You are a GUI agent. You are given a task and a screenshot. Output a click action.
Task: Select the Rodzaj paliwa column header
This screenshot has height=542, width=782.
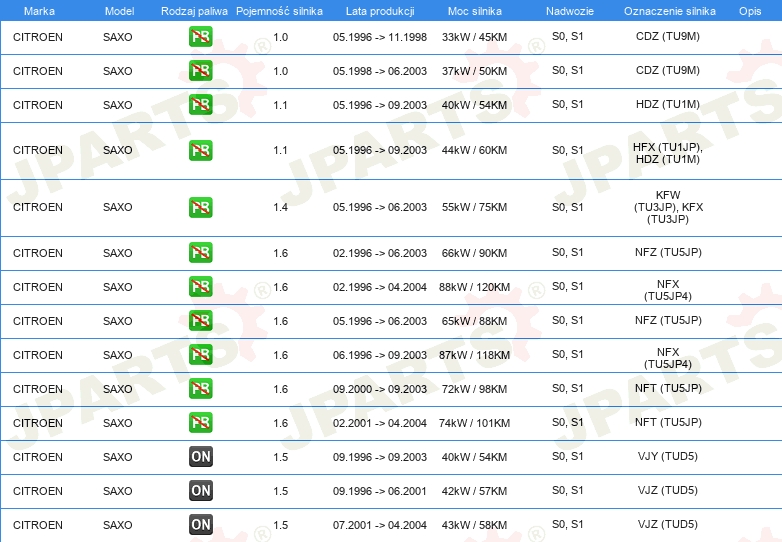coord(194,11)
